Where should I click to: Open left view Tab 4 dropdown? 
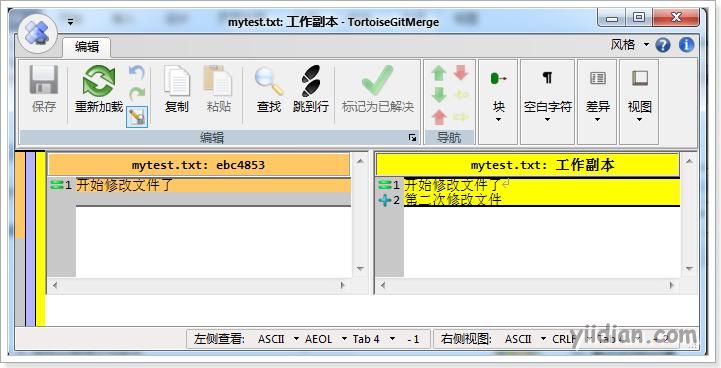[x=373, y=339]
